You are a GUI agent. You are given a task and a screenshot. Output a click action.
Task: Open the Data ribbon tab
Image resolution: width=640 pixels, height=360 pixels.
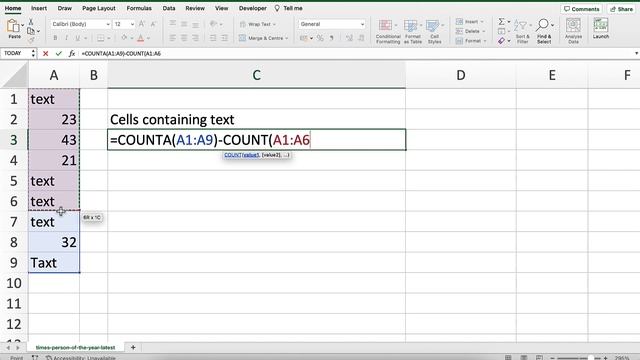point(169,8)
